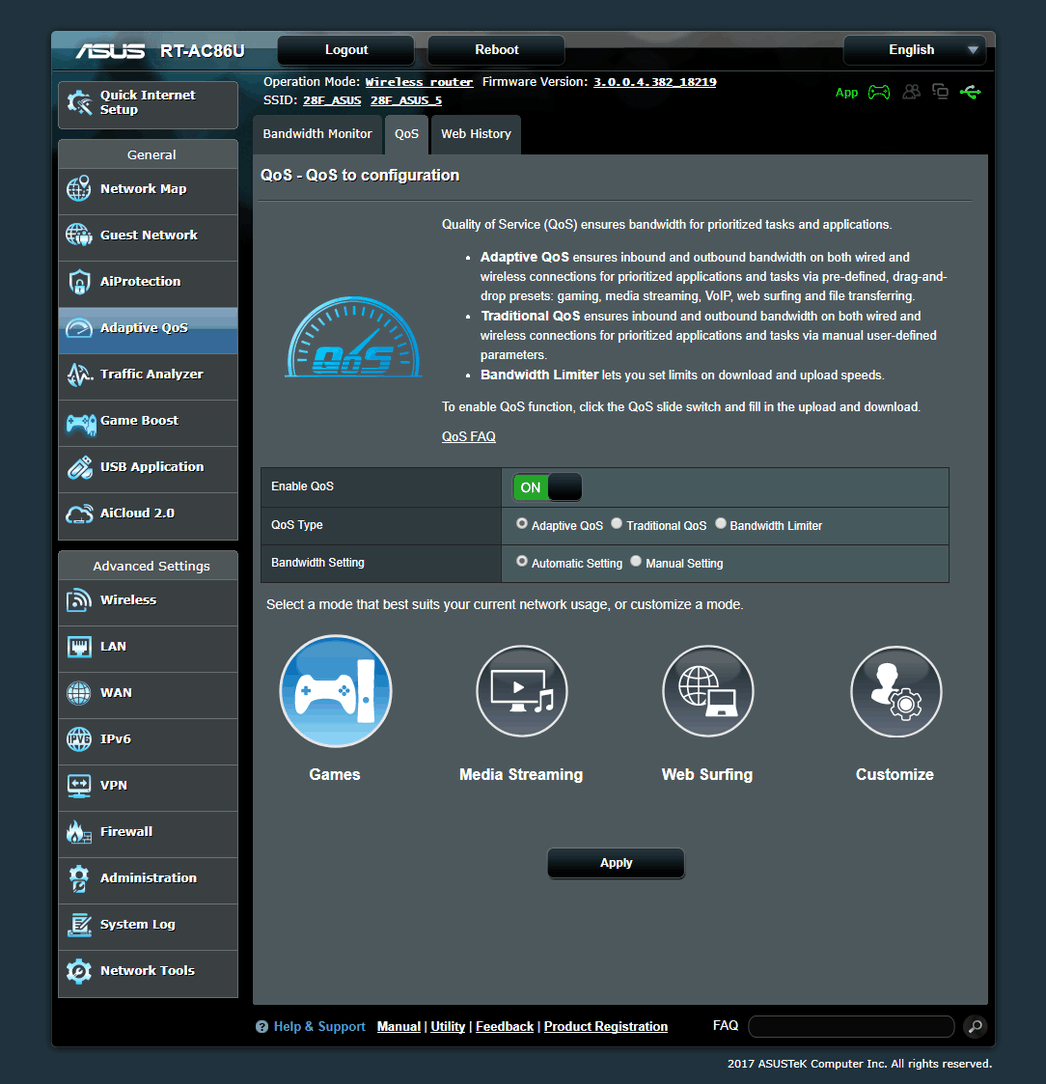Open the Utility link in footer

point(448,1027)
